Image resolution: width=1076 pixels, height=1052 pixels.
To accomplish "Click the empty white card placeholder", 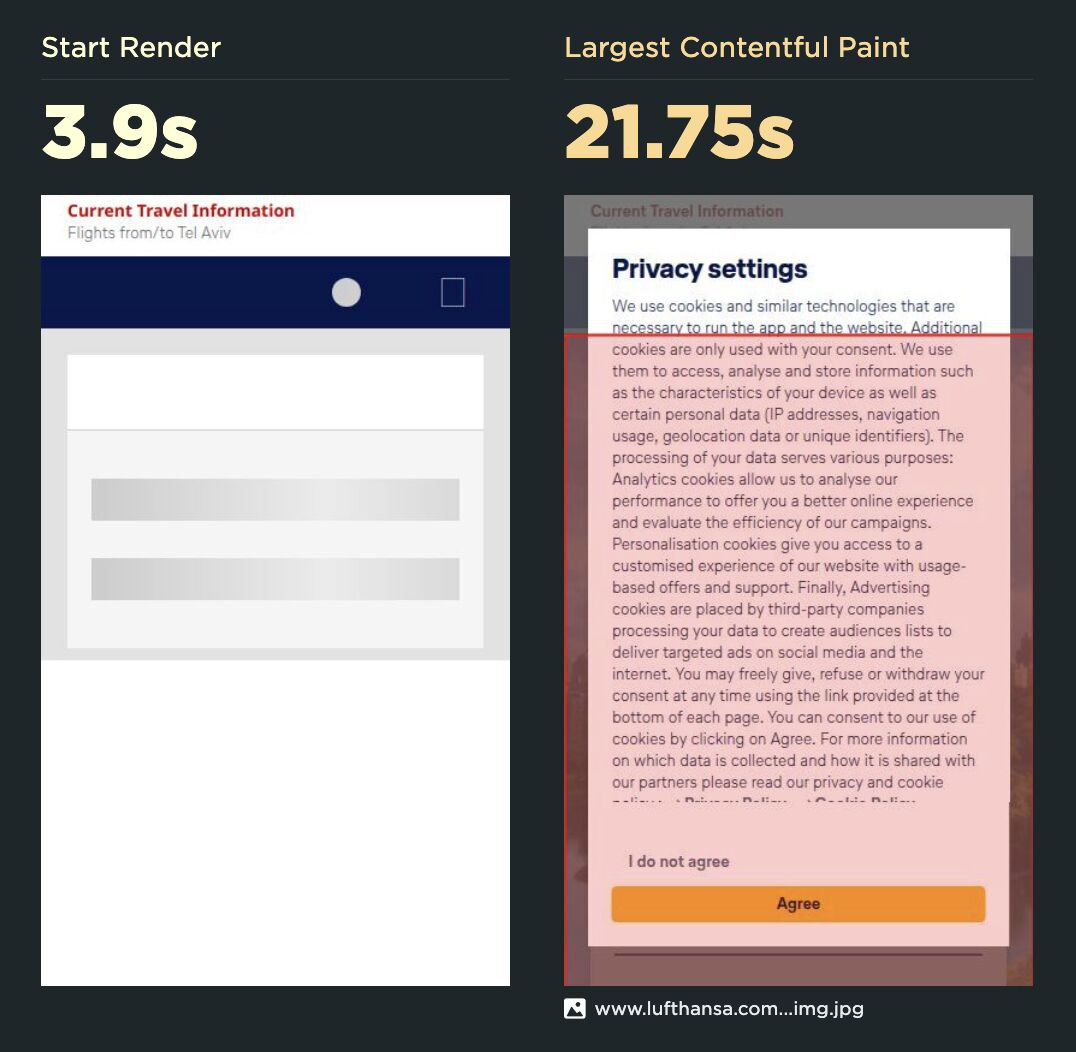I will pyautogui.click(x=275, y=392).
